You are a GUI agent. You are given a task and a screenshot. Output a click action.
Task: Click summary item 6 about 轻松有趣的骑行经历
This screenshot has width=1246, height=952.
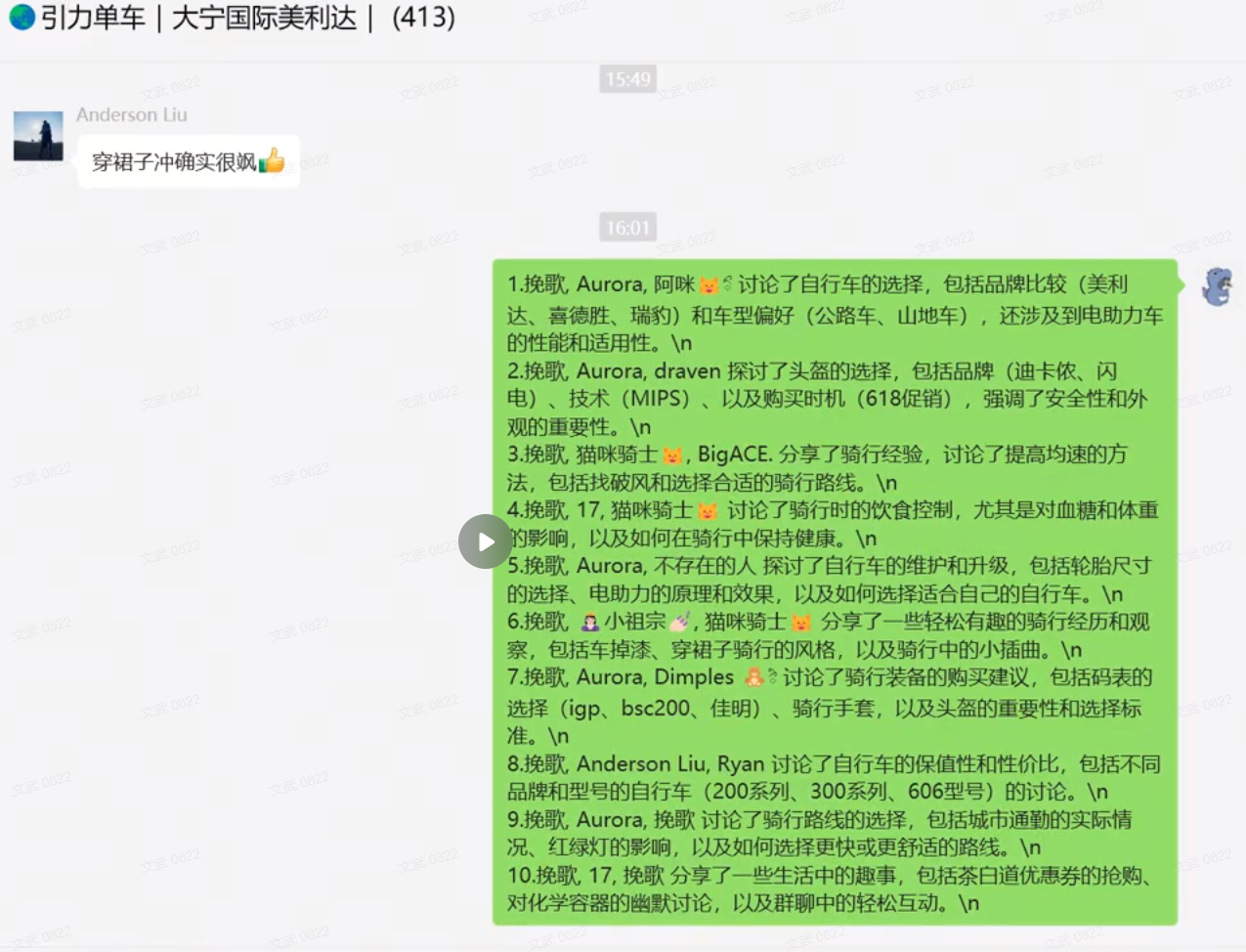pos(829,635)
